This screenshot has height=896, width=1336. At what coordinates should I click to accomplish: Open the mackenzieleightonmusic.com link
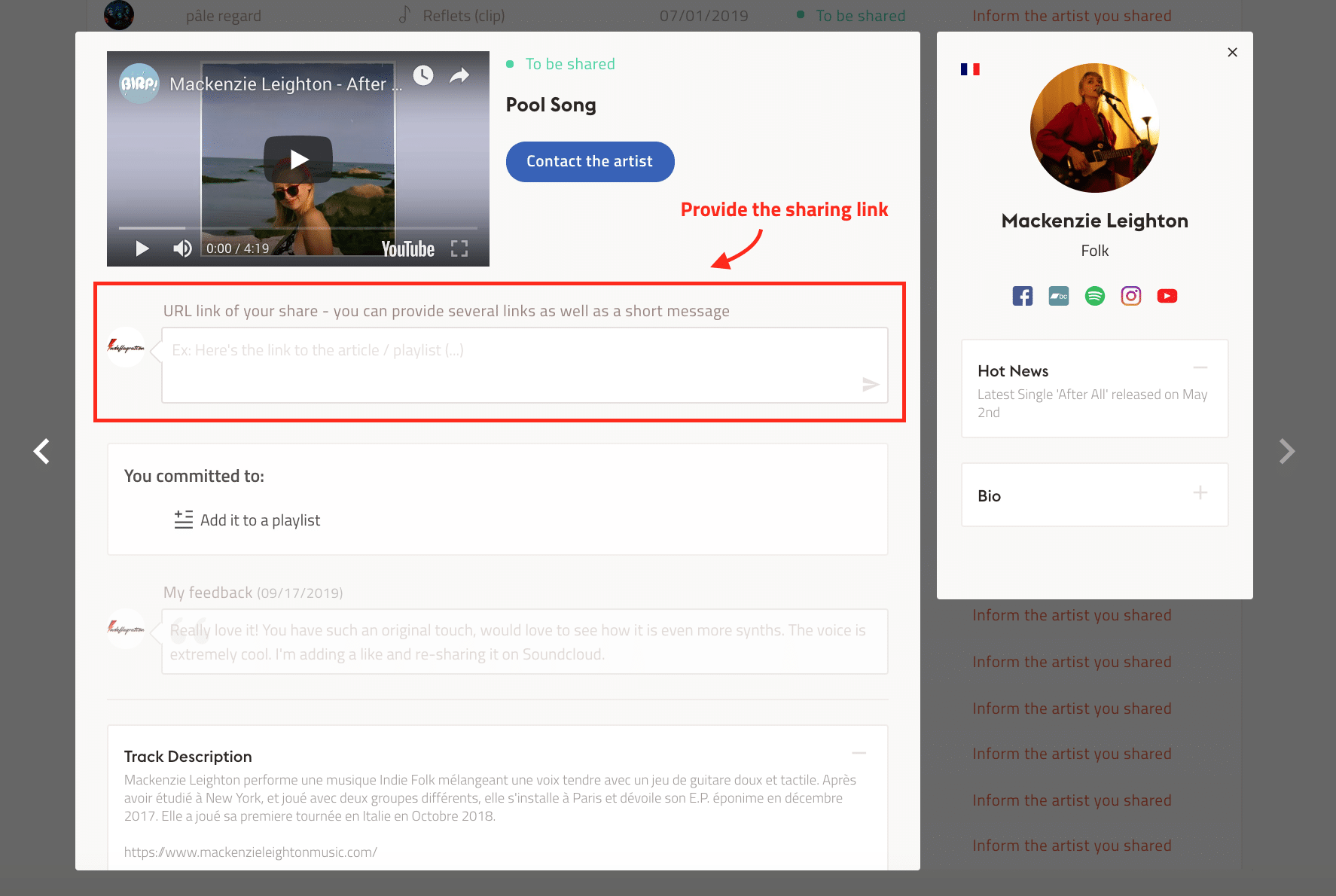click(x=251, y=852)
